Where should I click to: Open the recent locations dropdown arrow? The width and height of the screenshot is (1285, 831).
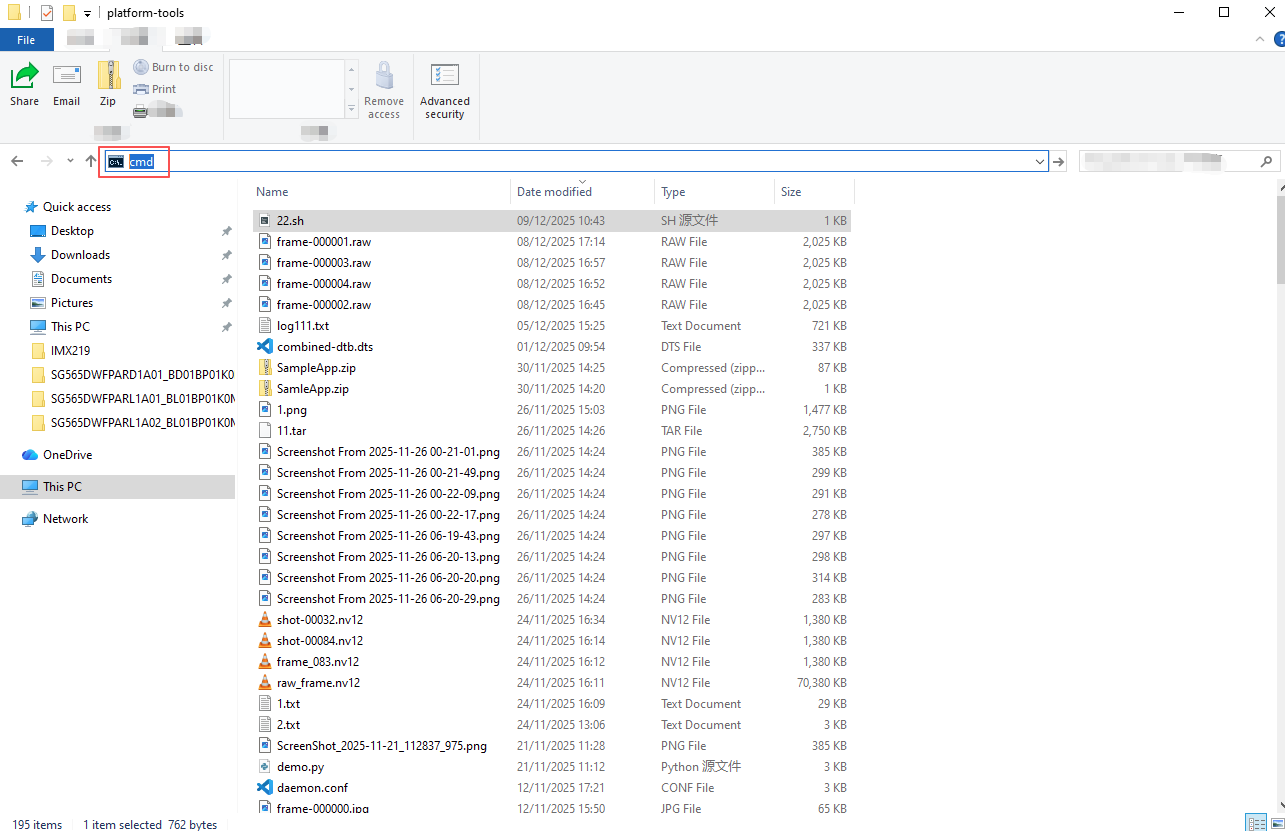pyautogui.click(x=70, y=161)
